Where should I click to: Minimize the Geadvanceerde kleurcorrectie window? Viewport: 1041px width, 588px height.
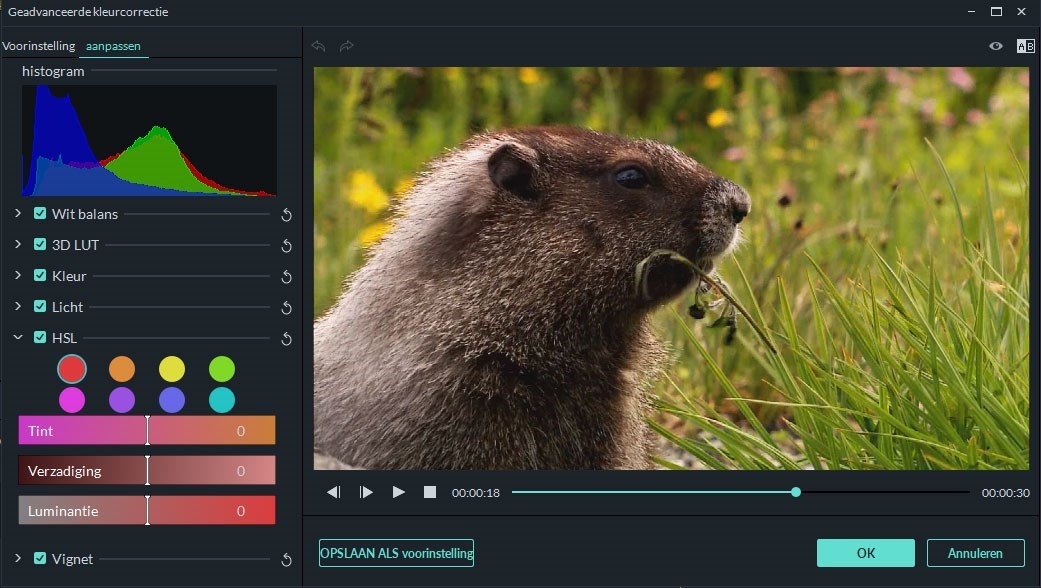point(971,12)
